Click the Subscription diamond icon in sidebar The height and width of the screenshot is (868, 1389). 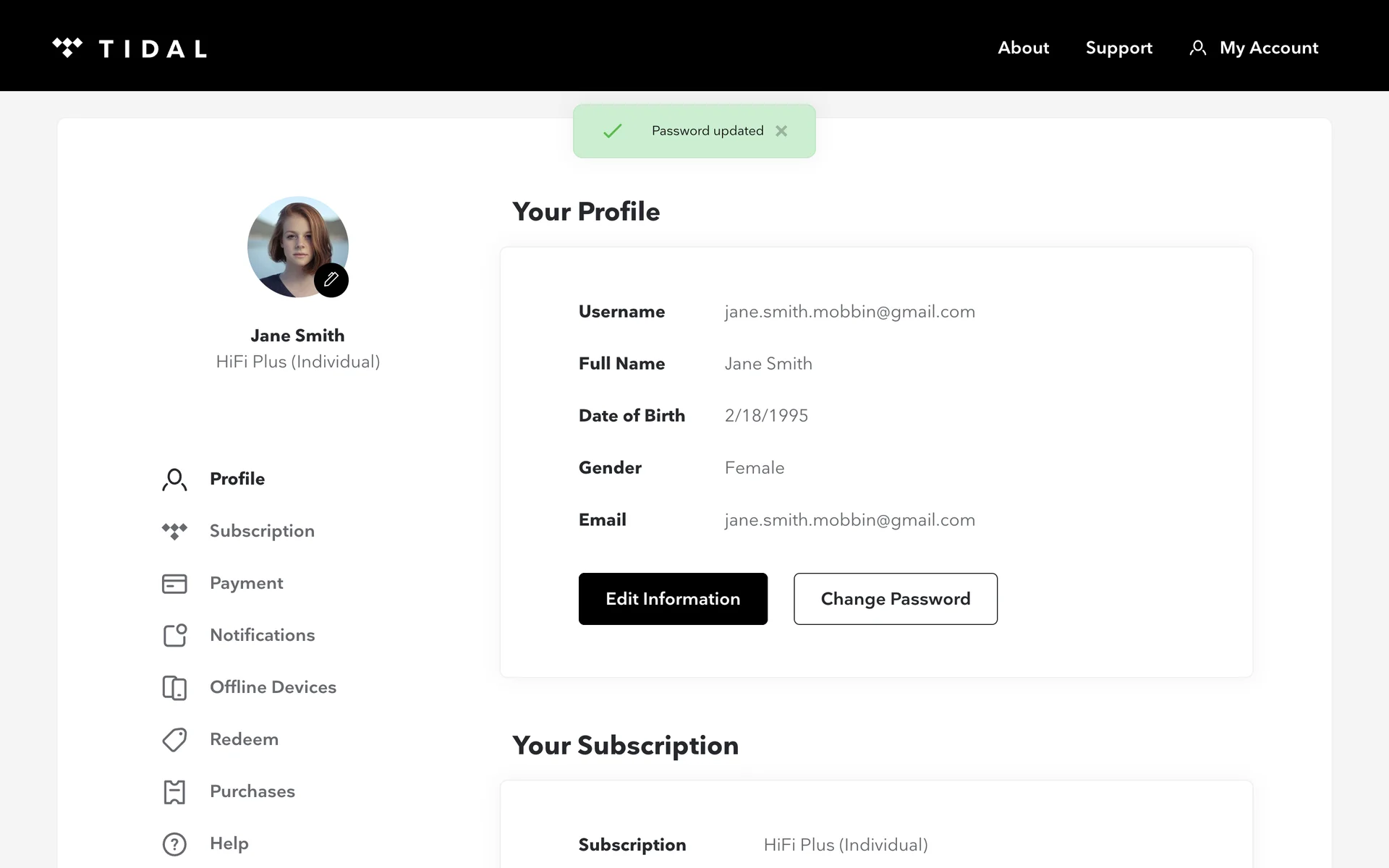(174, 531)
